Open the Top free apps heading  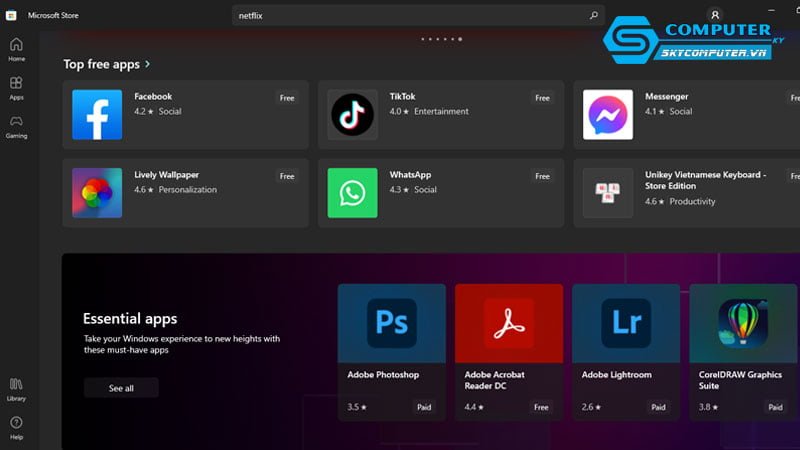coord(102,64)
